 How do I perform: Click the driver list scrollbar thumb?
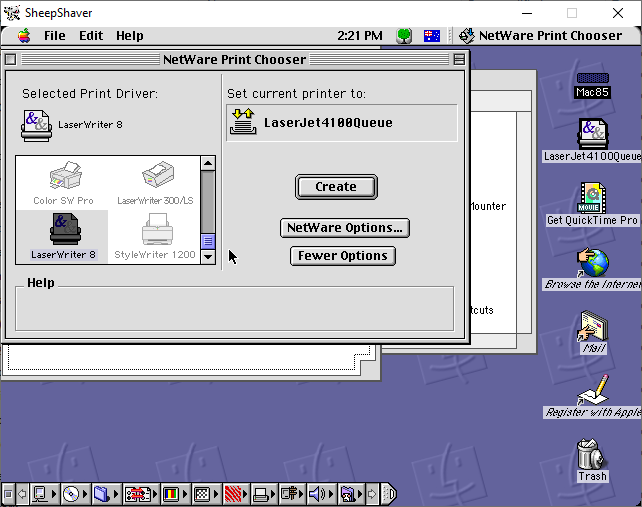tap(208, 241)
